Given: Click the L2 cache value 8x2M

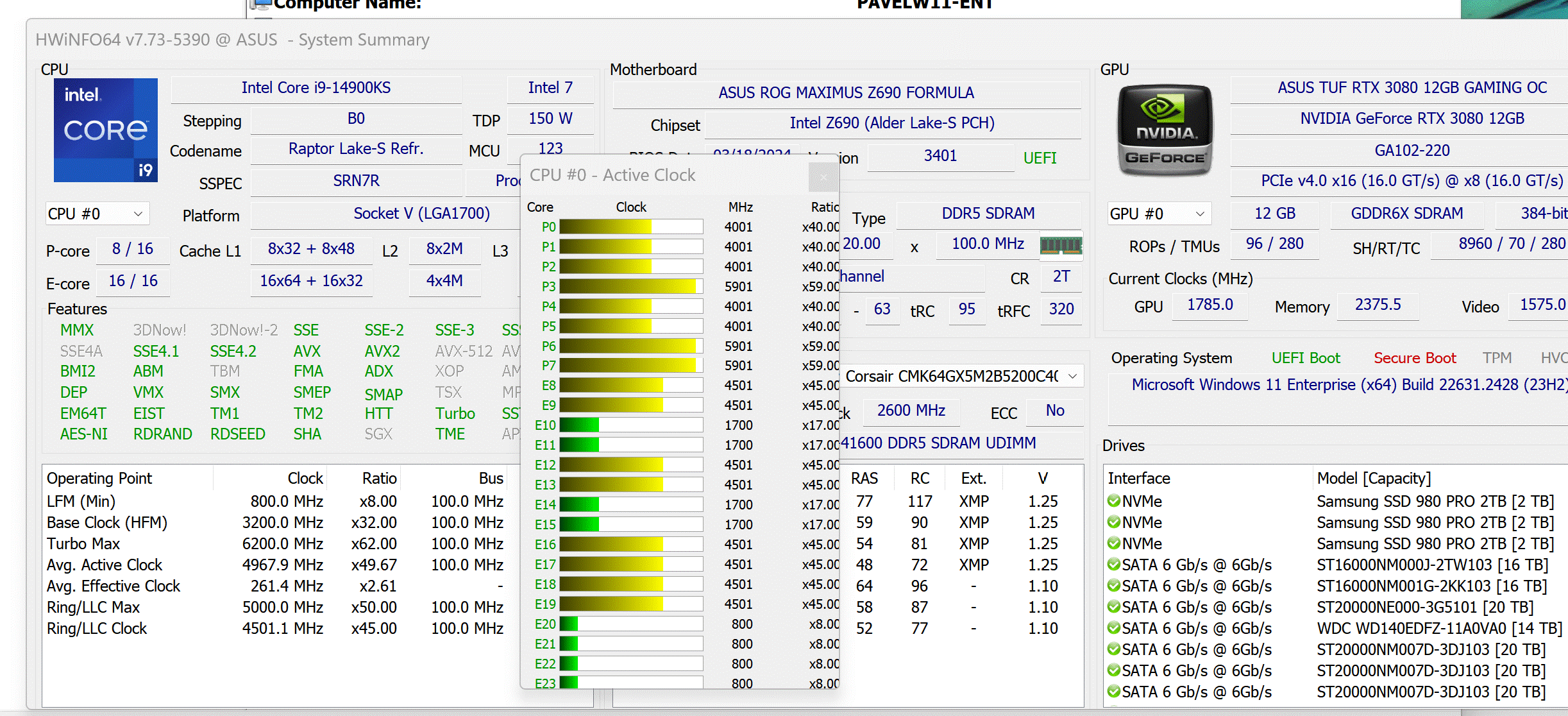Looking at the screenshot, I should pyautogui.click(x=444, y=249).
